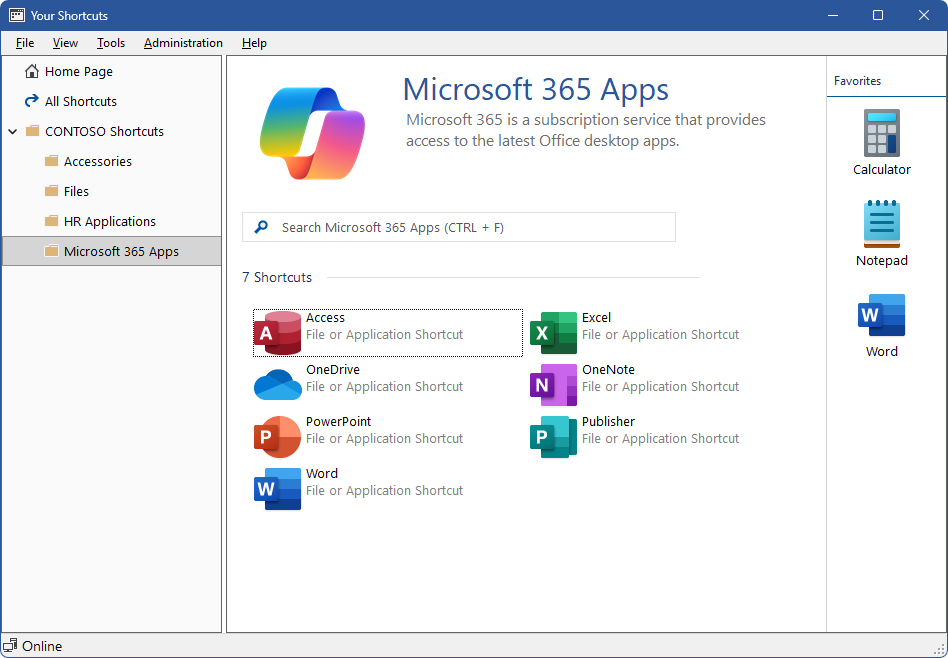Launch PowerPoint shortcut icon

[278, 437]
